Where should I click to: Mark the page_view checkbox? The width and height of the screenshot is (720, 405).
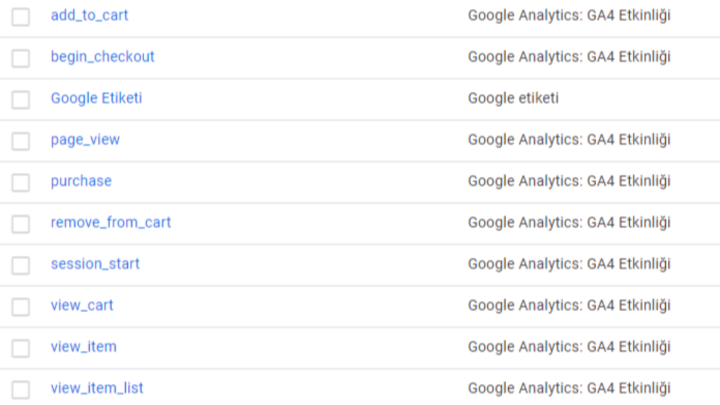coord(21,141)
